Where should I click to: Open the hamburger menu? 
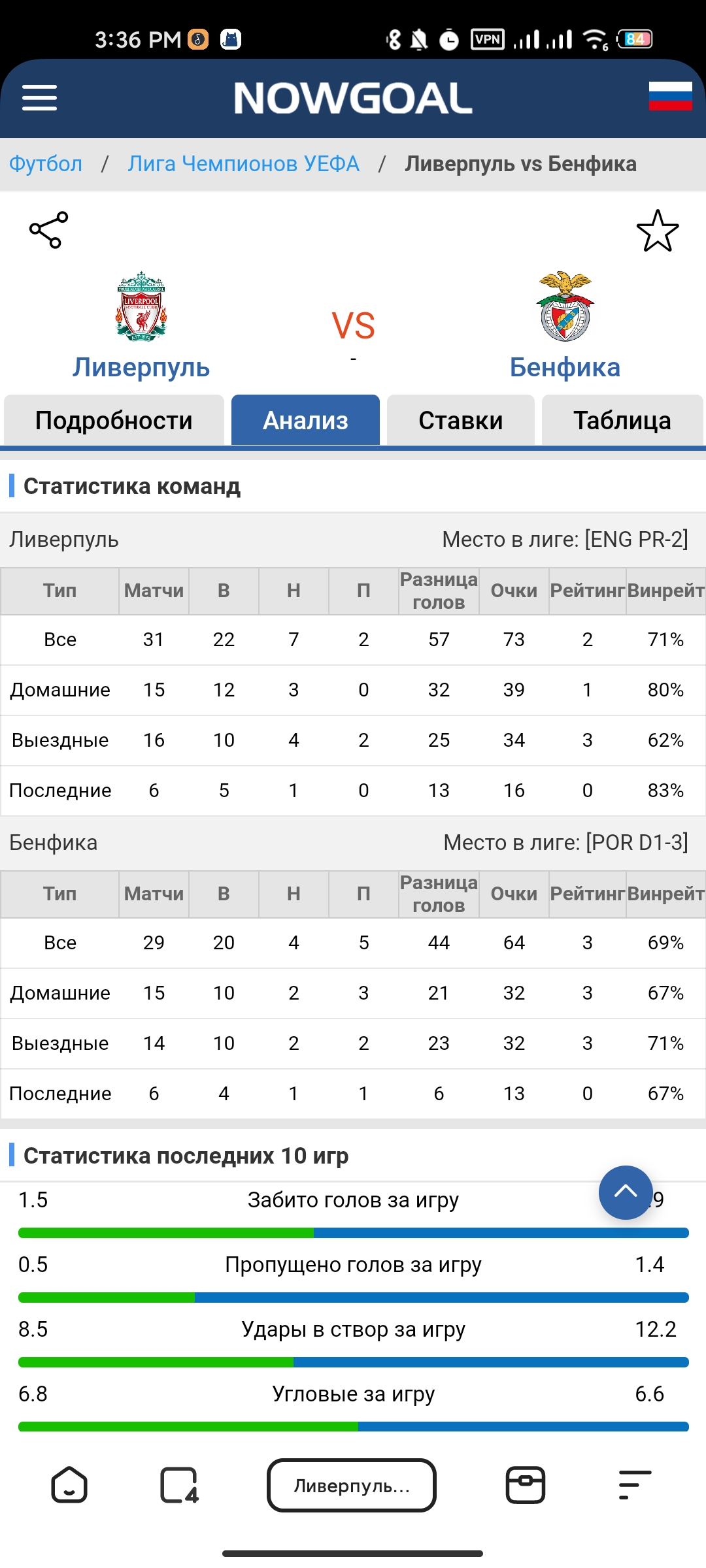point(39,98)
